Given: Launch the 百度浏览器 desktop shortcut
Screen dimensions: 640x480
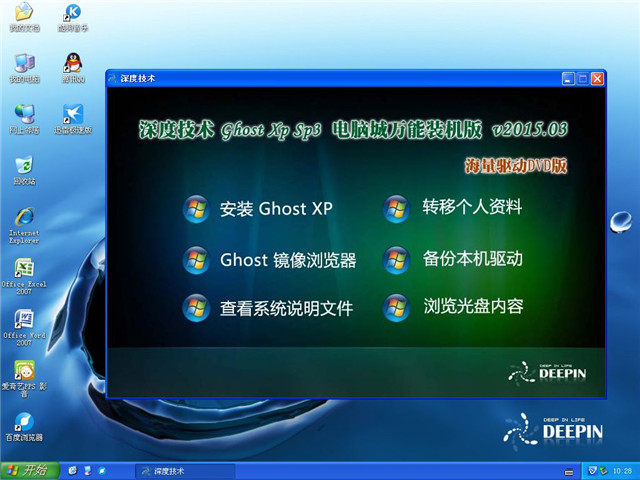Looking at the screenshot, I should coord(24,427).
